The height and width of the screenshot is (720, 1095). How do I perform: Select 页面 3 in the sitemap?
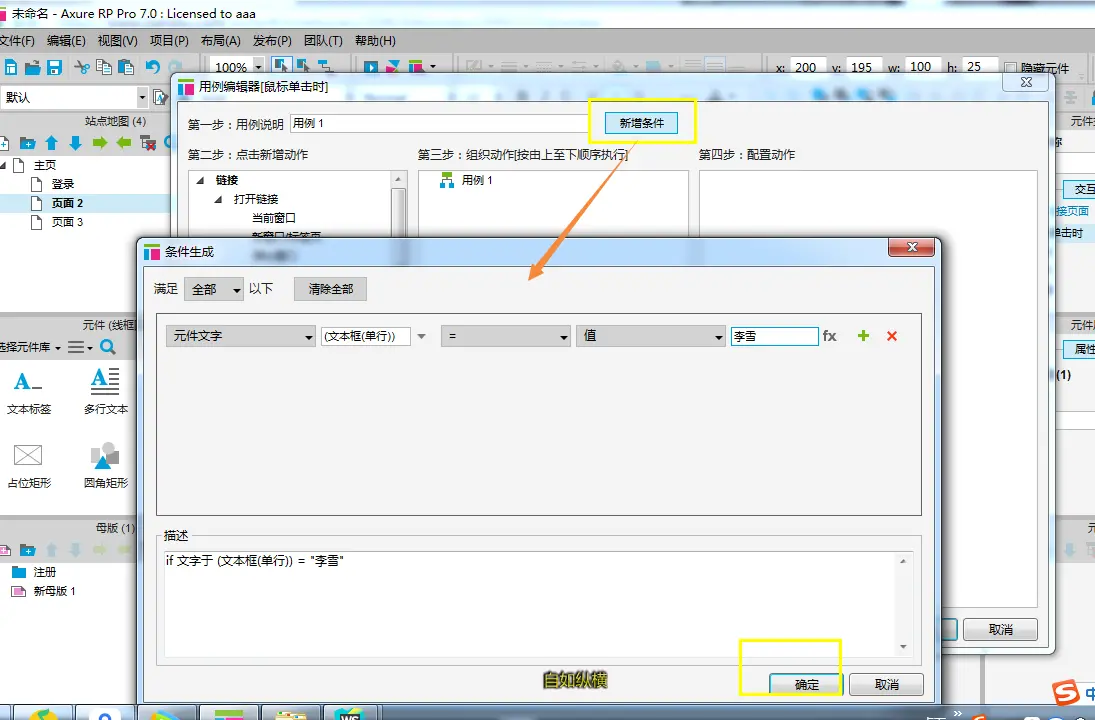tap(67, 222)
